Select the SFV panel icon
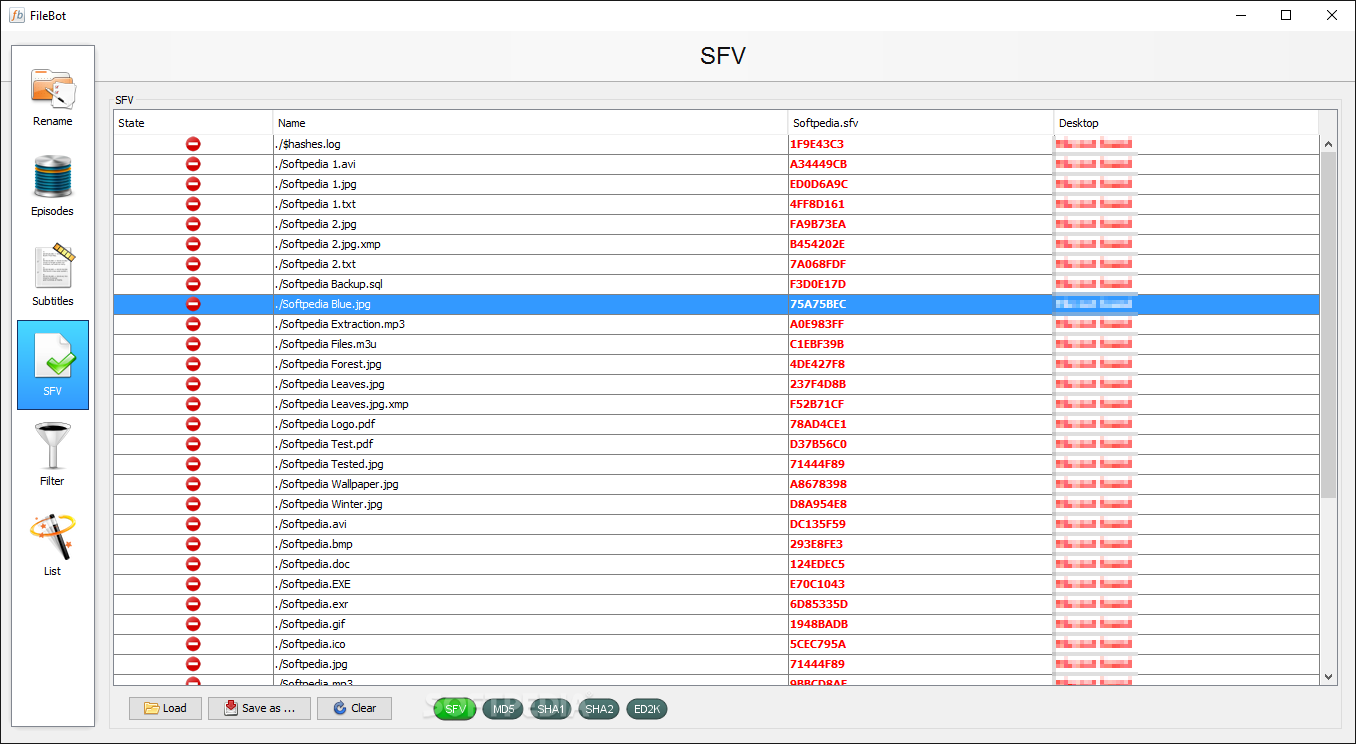 (x=53, y=365)
